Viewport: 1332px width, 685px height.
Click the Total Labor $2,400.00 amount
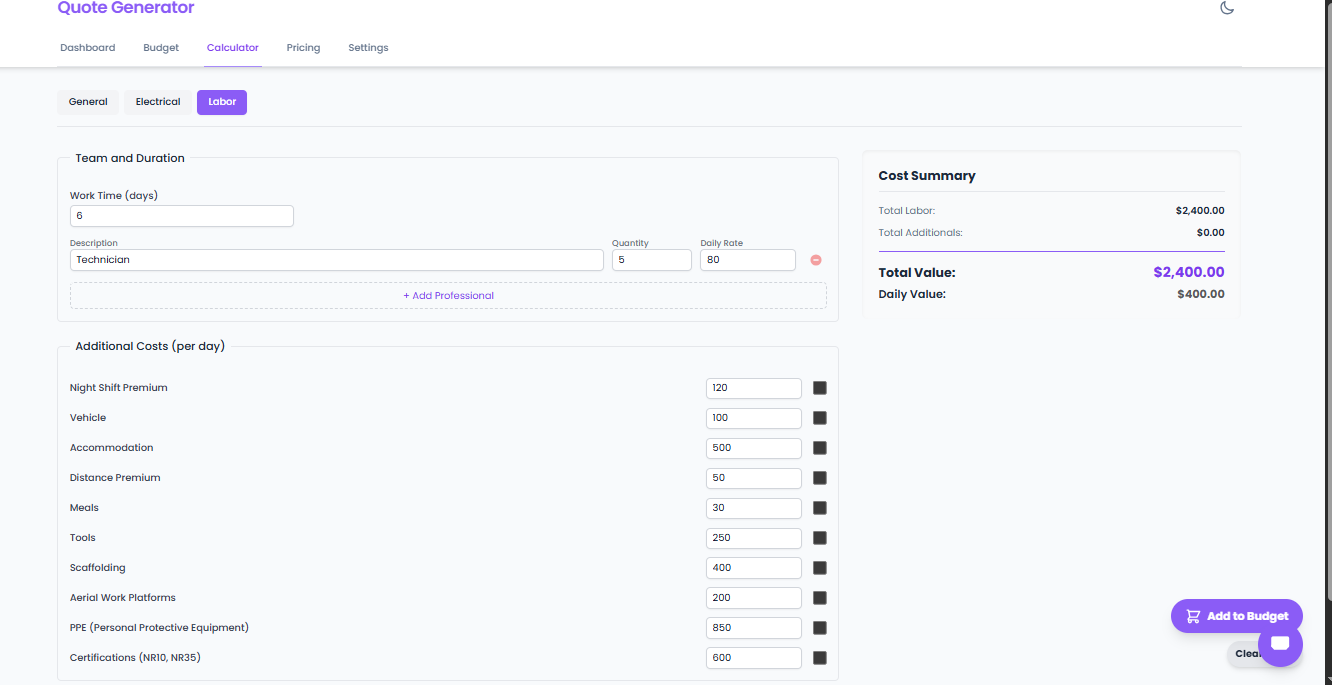(x=1200, y=211)
